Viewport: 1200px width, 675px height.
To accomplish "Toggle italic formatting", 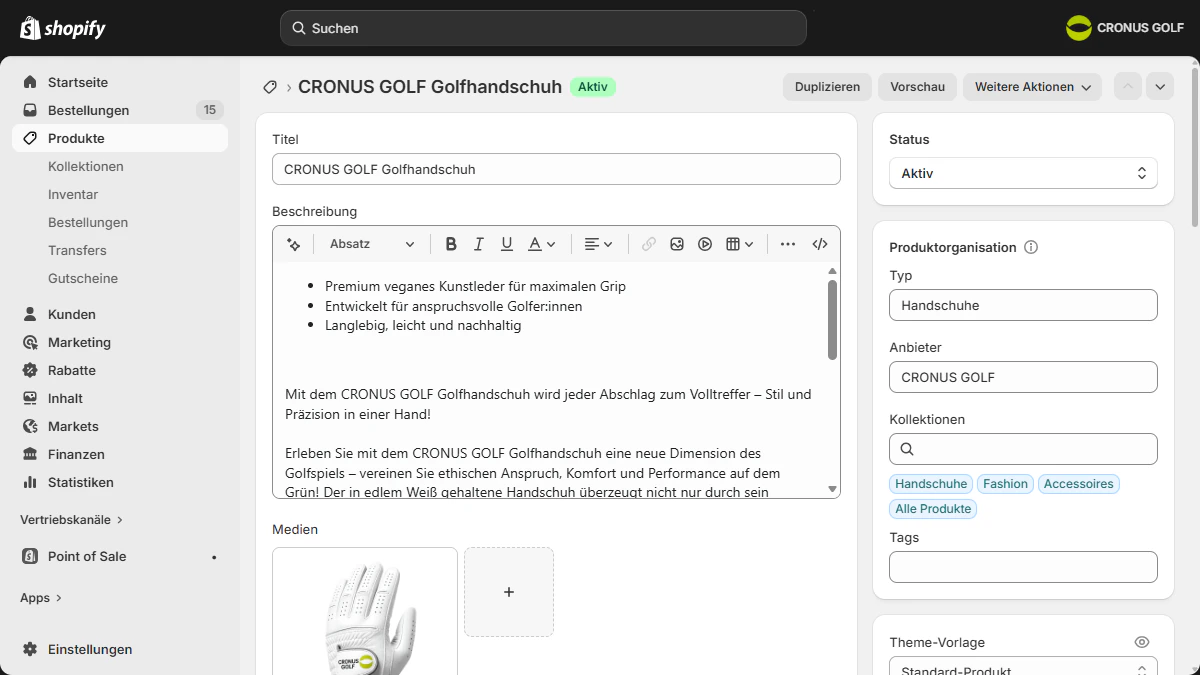I will click(479, 244).
